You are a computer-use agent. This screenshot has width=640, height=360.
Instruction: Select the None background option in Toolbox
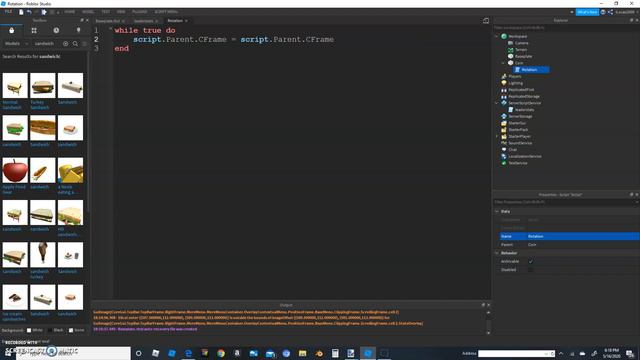pos(71,330)
